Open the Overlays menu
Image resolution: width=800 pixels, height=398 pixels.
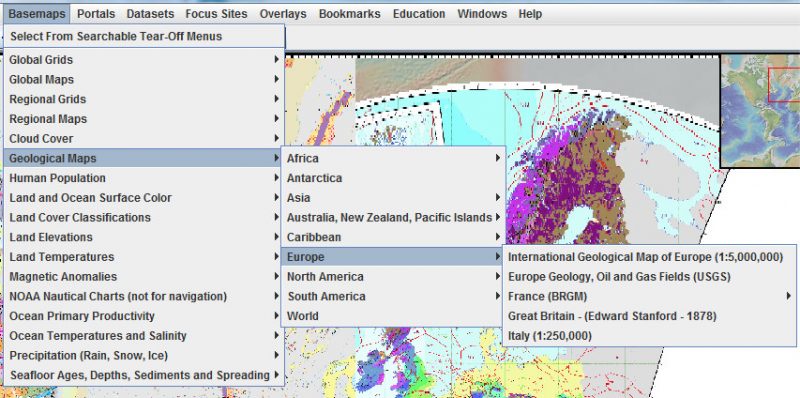point(283,14)
